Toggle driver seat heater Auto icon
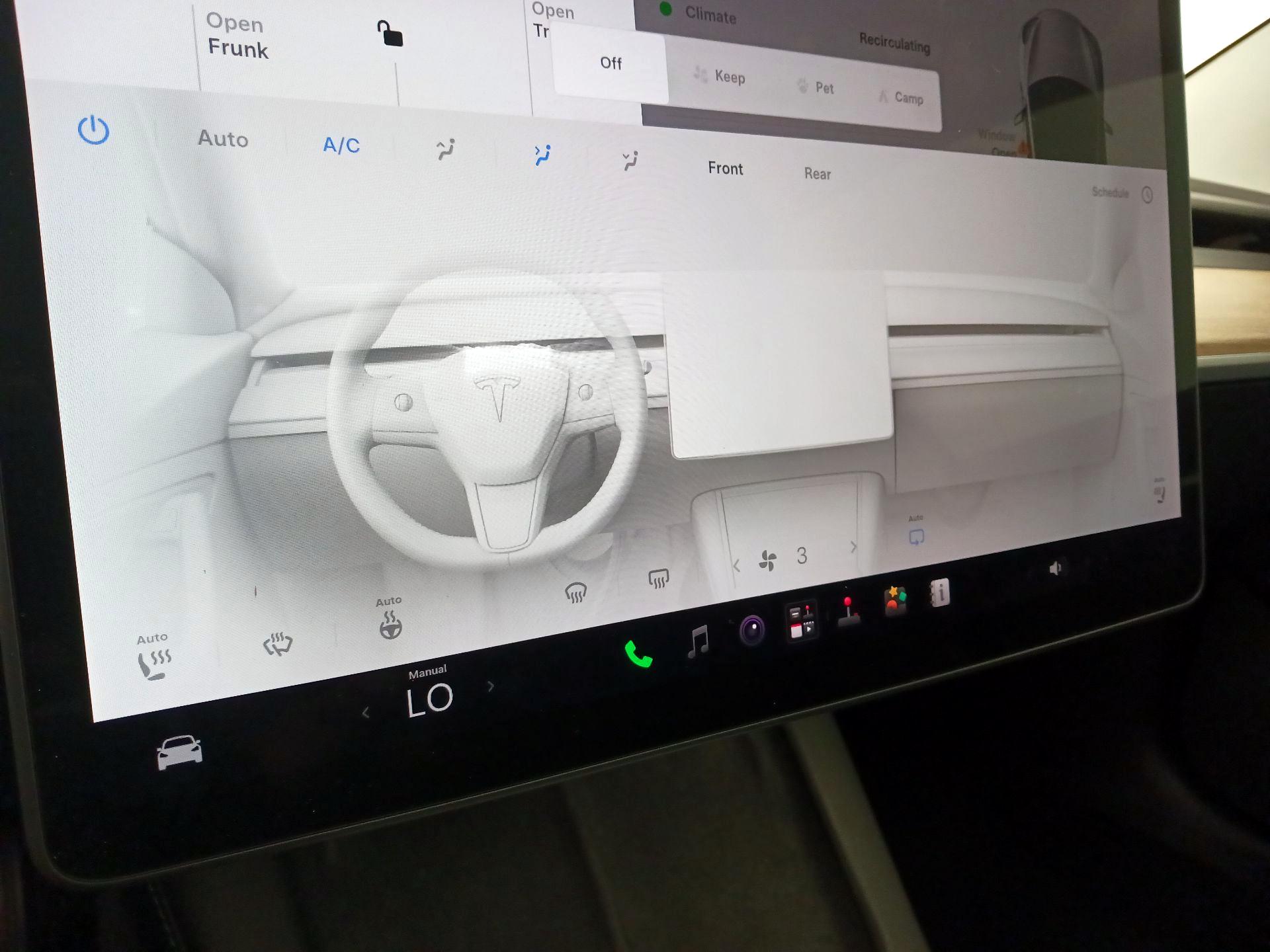 coord(153,656)
